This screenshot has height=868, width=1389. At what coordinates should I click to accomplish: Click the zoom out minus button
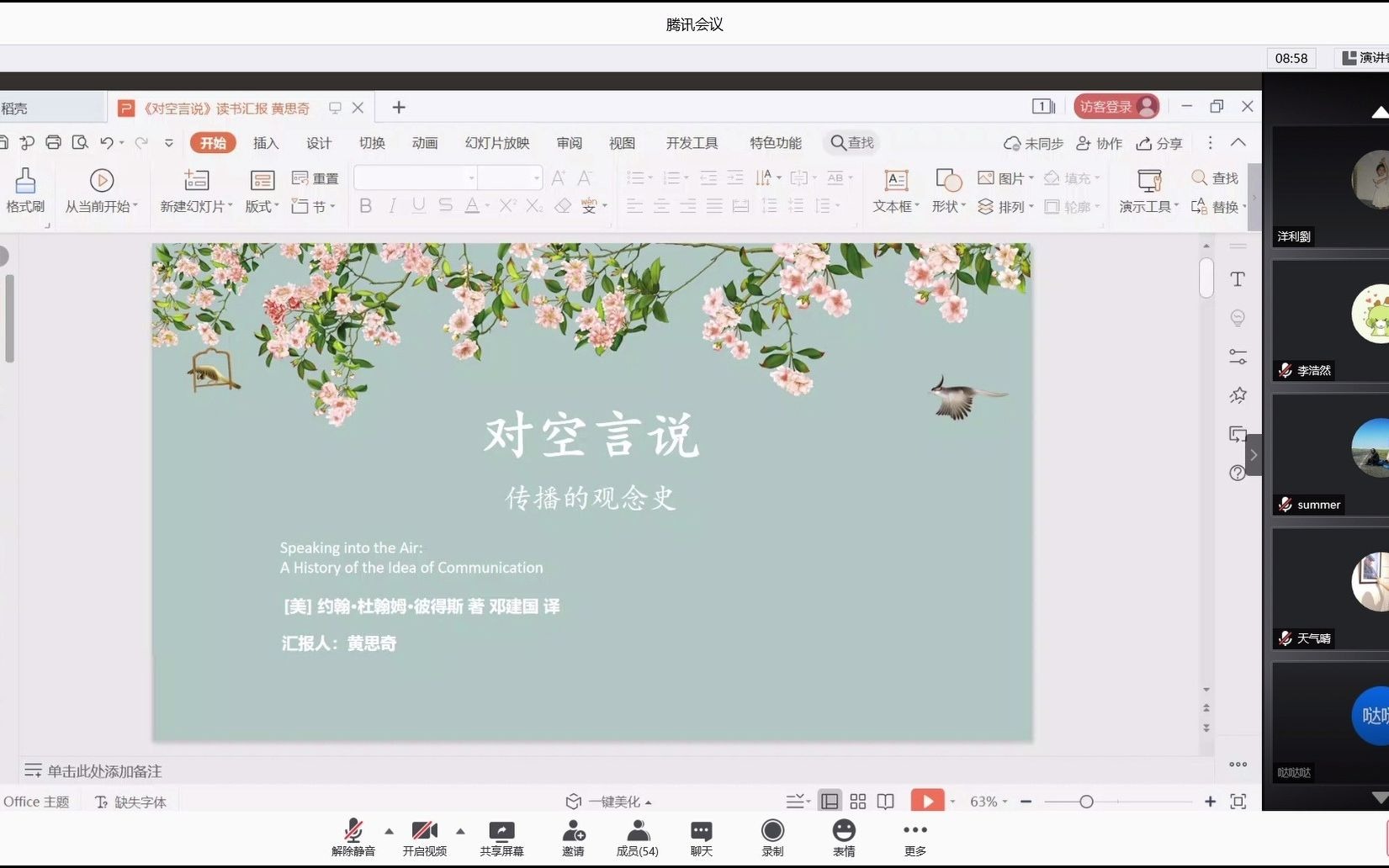(x=1026, y=802)
